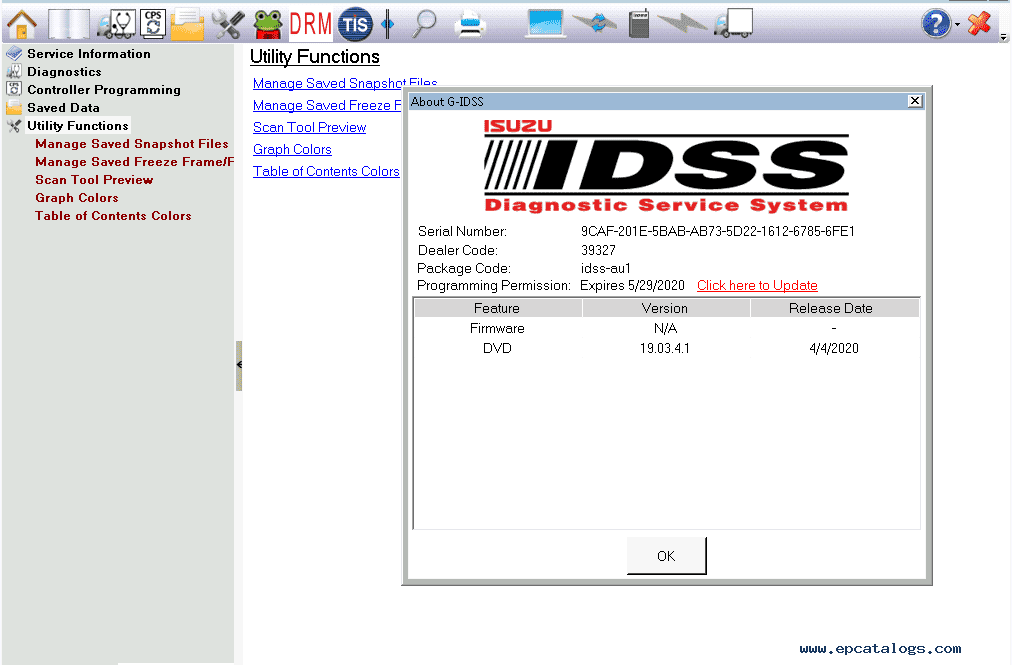Click the green frog icon
1012x665 pixels.
(x=267, y=25)
